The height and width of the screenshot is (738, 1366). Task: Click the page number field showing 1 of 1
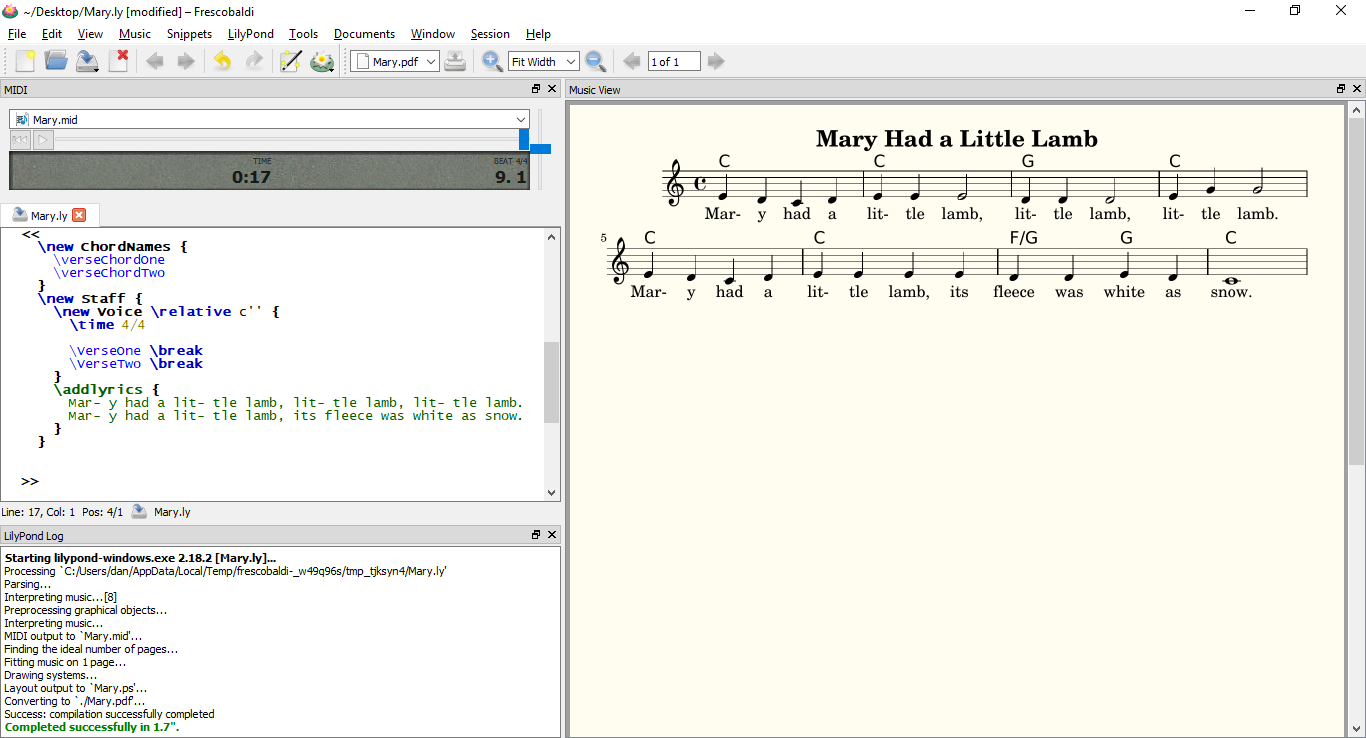[x=674, y=62]
